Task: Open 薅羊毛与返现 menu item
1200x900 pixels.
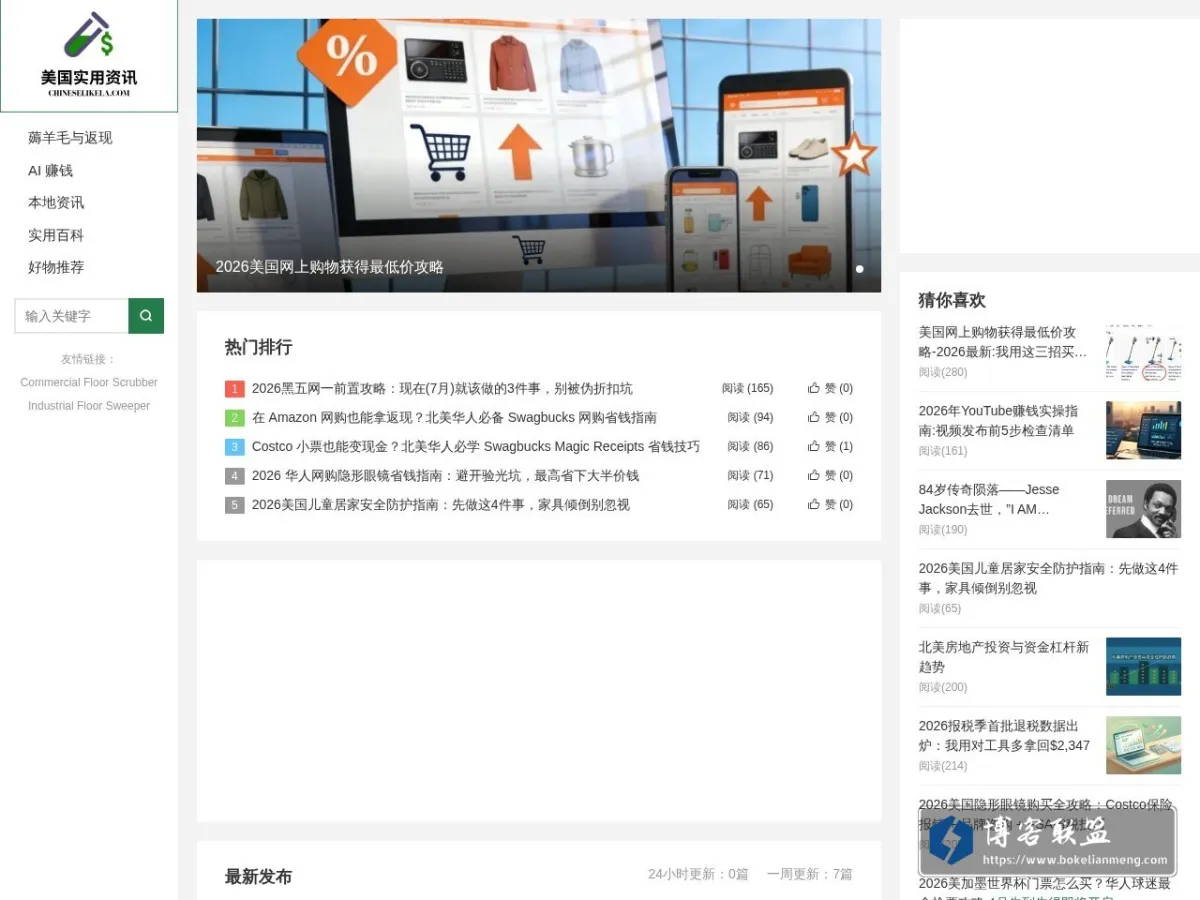Action: pyautogui.click(x=70, y=138)
